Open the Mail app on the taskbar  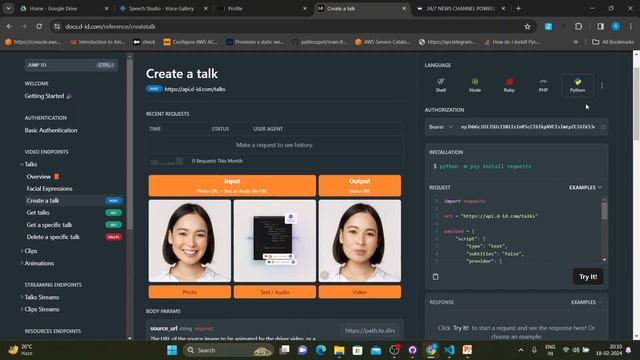click(x=376, y=350)
